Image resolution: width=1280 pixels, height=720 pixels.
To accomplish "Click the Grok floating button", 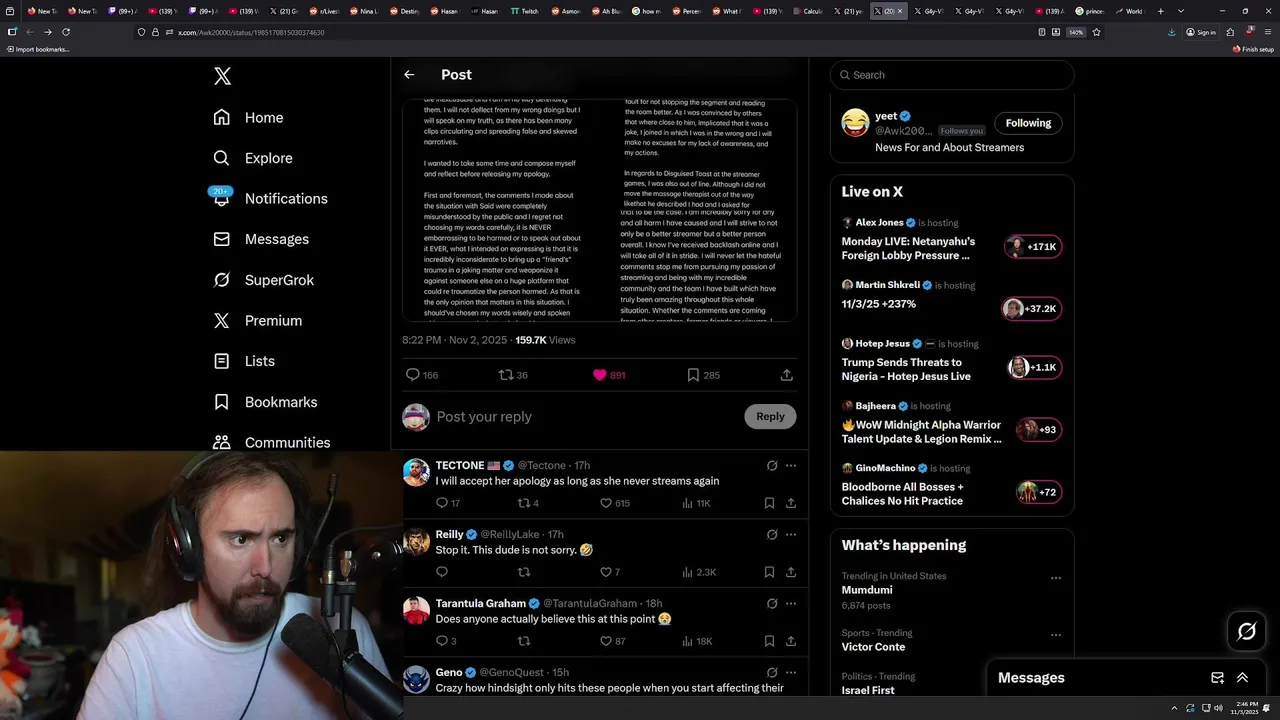I will (x=1247, y=631).
